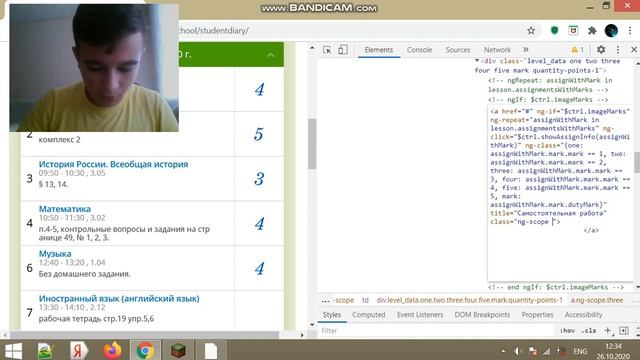The width and height of the screenshot is (640, 360).
Task: Select the td breadcrumb item
Action: tap(365, 300)
